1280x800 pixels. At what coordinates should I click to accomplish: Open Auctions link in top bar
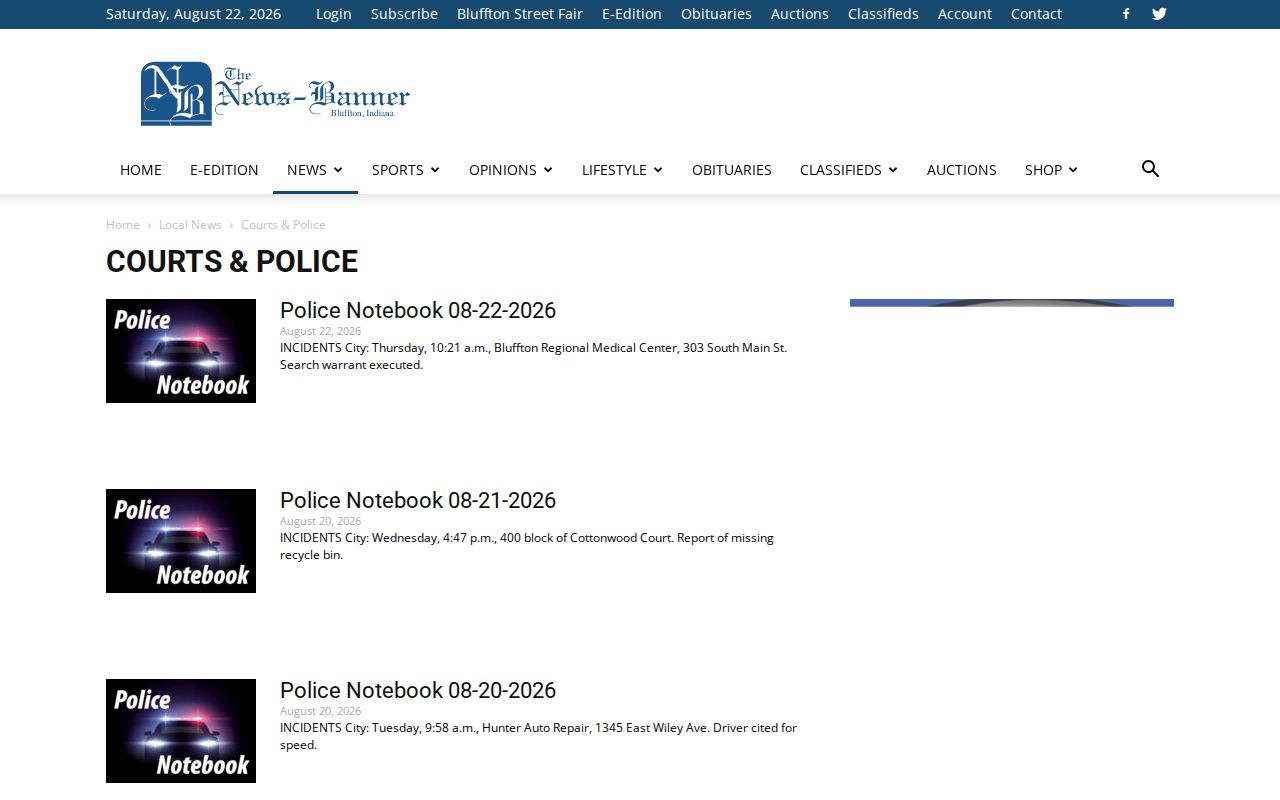(x=800, y=14)
